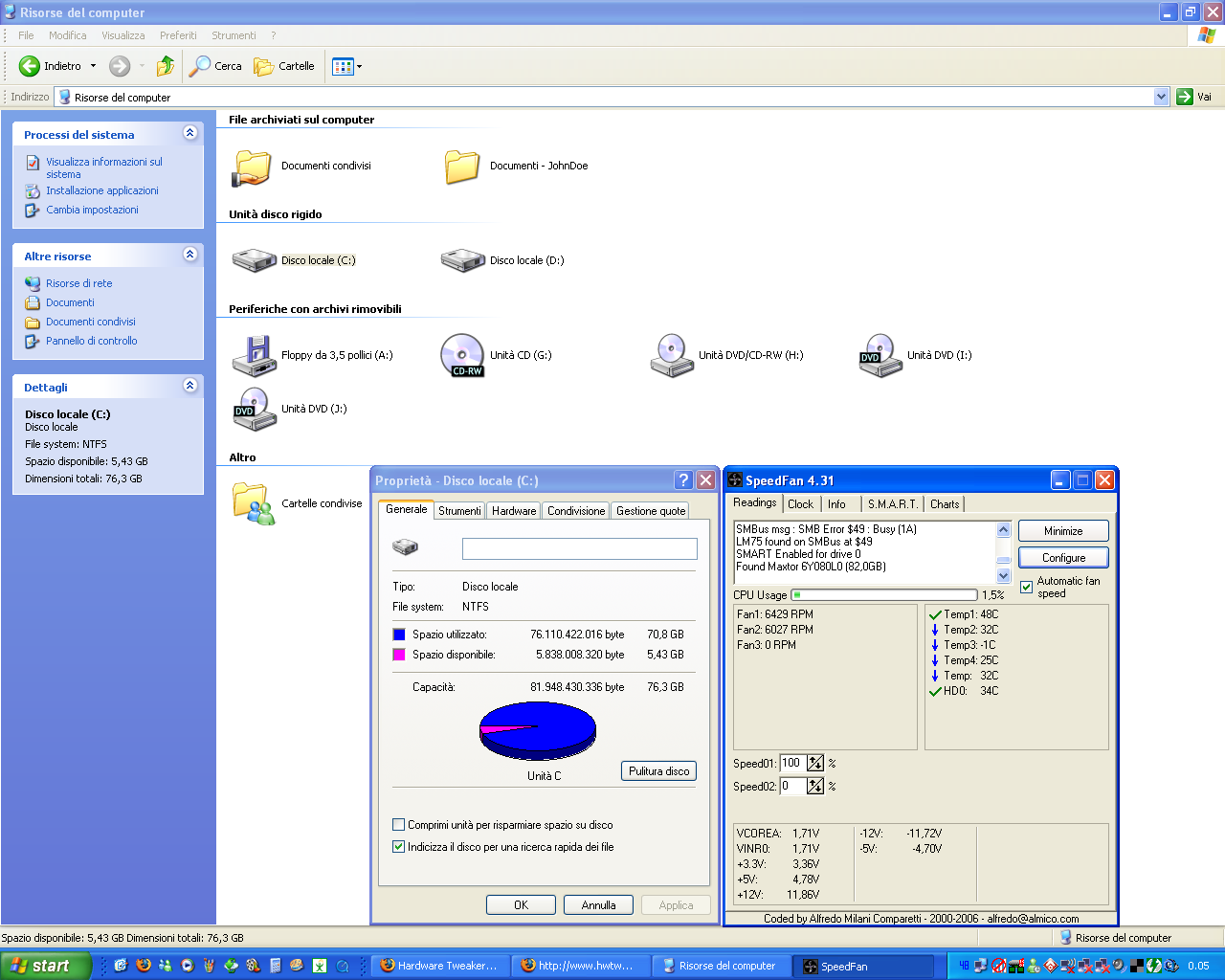Viewport: 1225px width, 980px height.
Task: Switch to the Strumenti tab in Proprietà
Action: click(x=459, y=511)
